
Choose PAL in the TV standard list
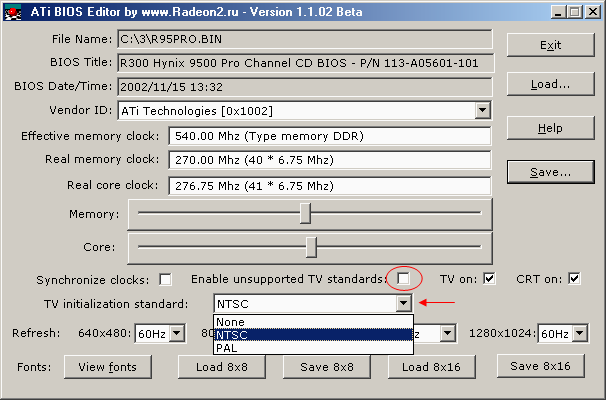coord(314,348)
